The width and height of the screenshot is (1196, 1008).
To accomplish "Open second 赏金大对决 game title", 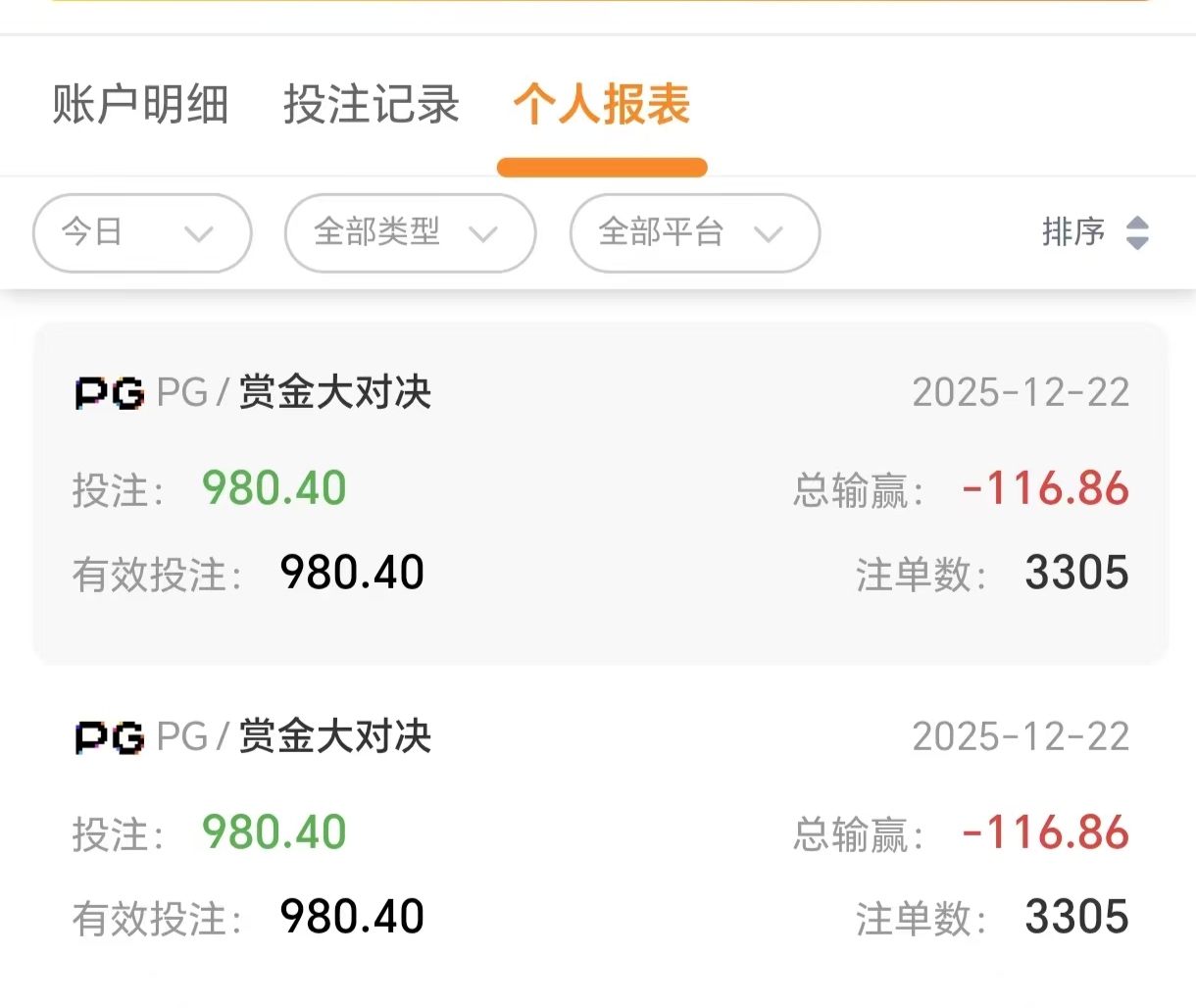I will click(335, 737).
